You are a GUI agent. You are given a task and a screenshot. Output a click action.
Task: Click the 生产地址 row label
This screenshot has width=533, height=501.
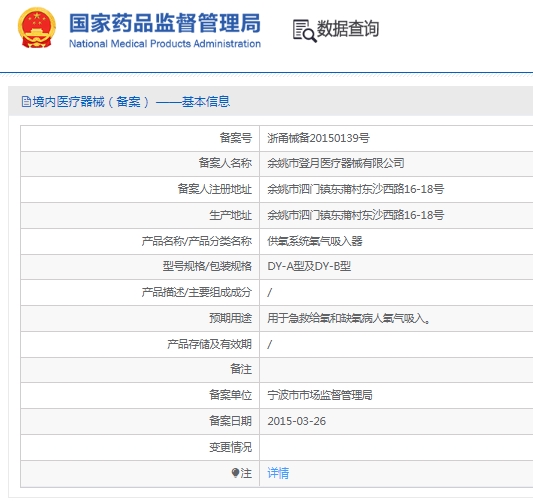230,215
